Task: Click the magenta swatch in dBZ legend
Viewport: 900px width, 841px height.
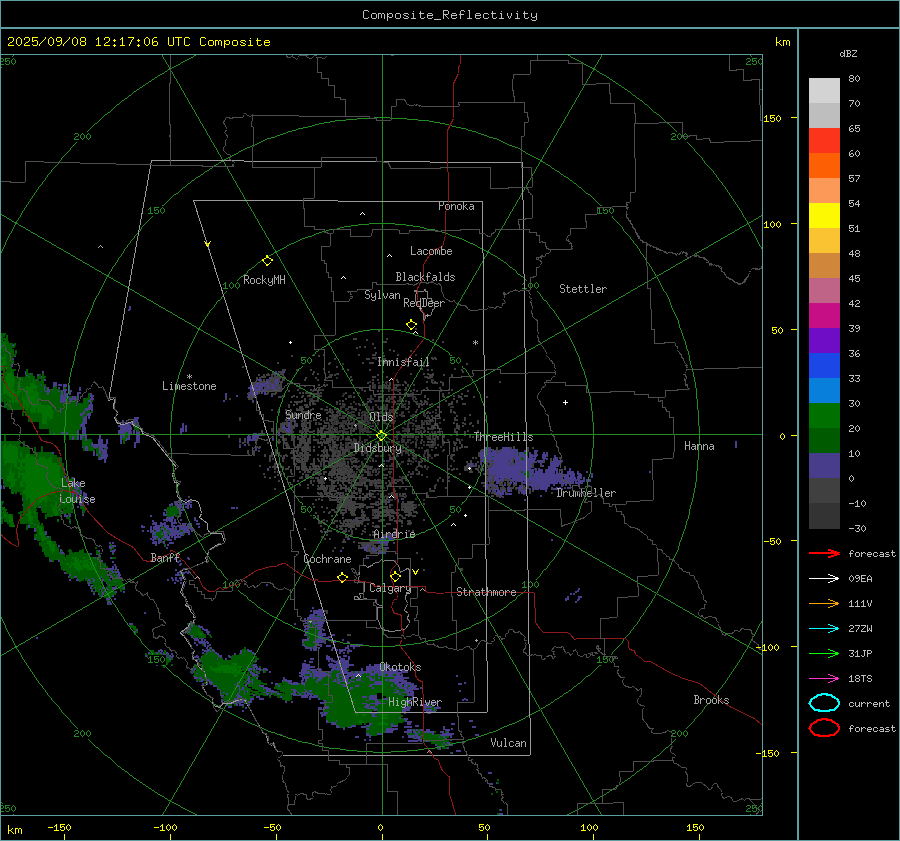Action: [x=824, y=316]
